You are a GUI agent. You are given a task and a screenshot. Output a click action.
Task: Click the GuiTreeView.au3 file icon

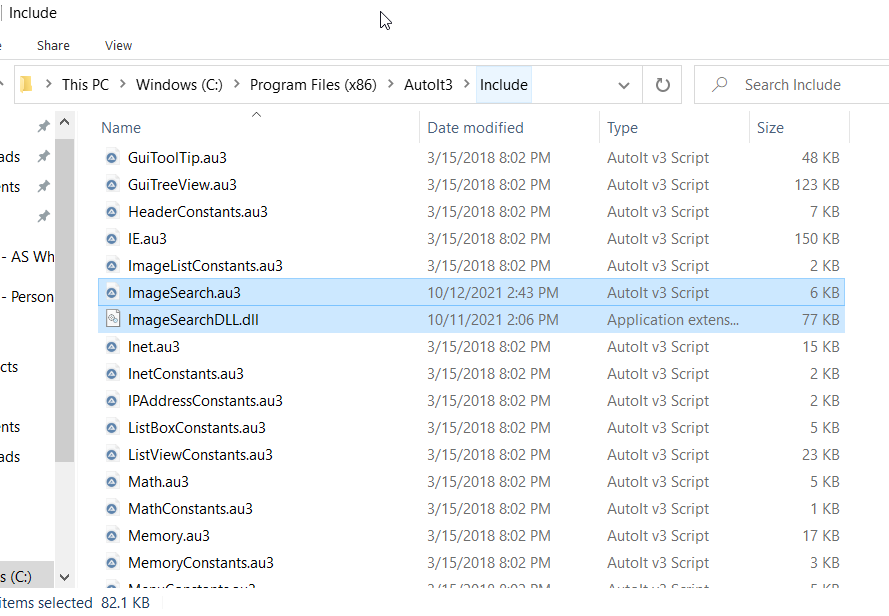click(112, 185)
